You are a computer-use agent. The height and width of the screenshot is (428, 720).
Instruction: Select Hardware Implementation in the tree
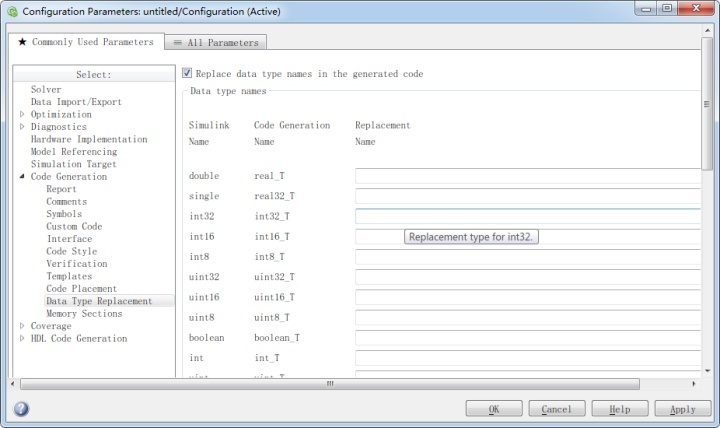click(x=89, y=139)
